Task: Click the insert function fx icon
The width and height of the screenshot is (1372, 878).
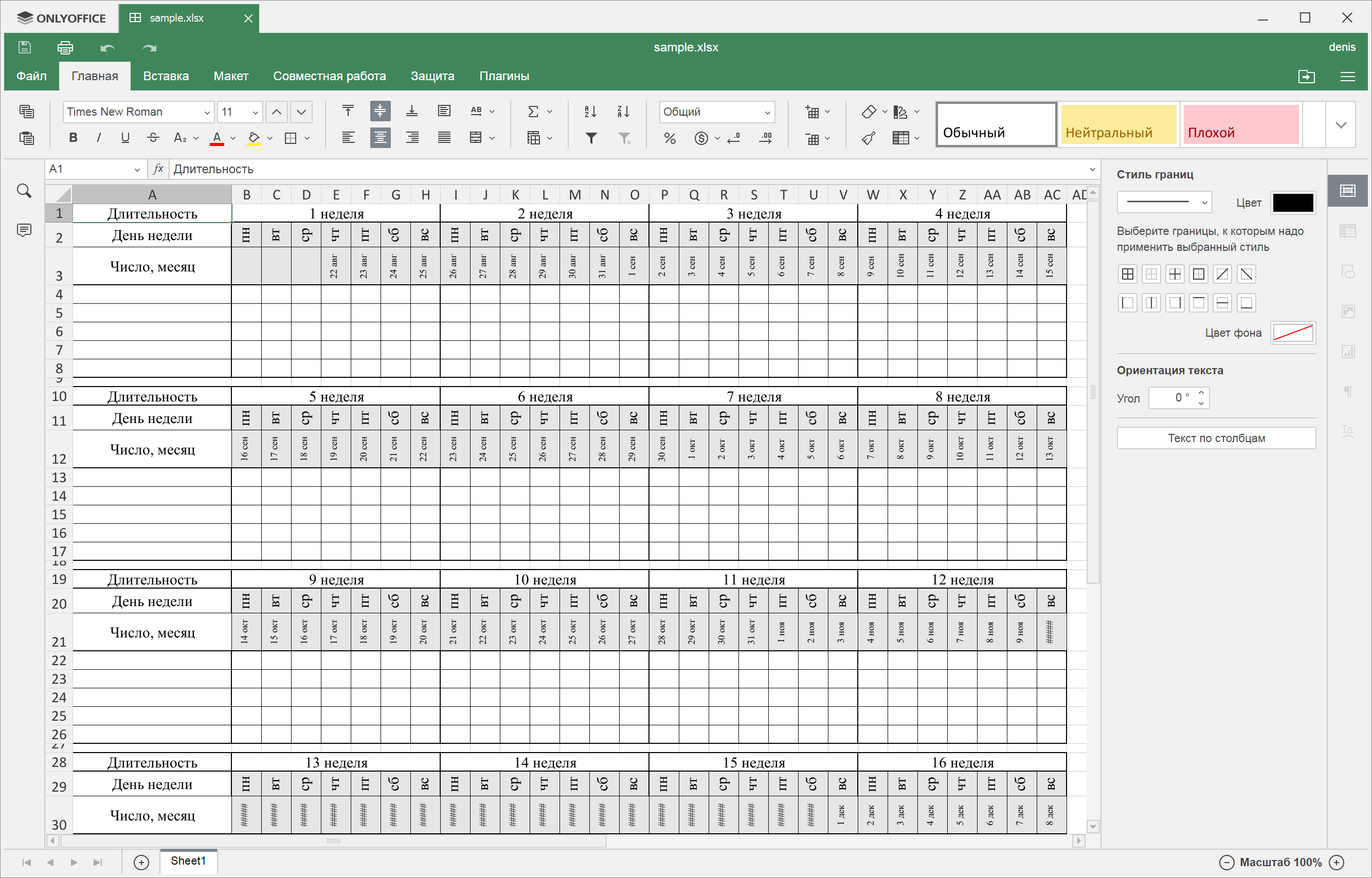Action: pyautogui.click(x=158, y=169)
